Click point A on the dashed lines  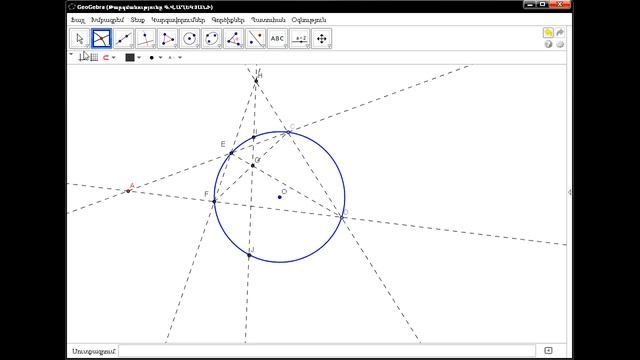(128, 191)
